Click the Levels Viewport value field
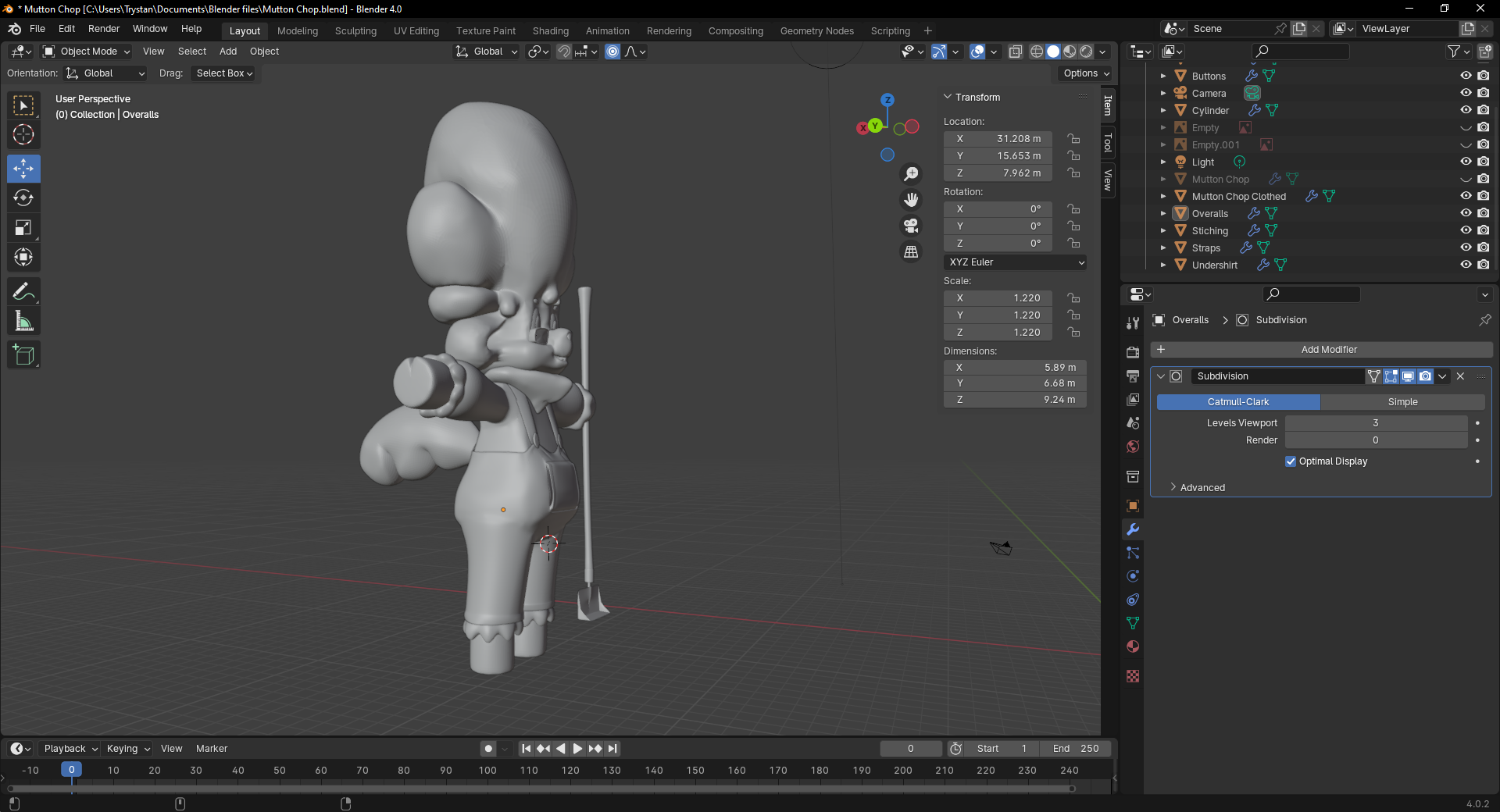 (x=1375, y=423)
